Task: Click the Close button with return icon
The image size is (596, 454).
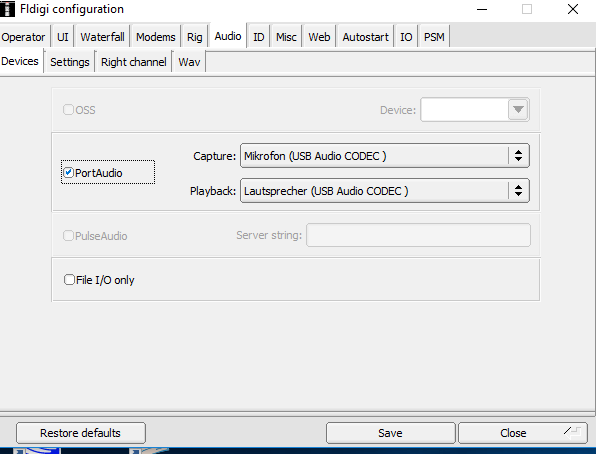Action: coord(523,433)
